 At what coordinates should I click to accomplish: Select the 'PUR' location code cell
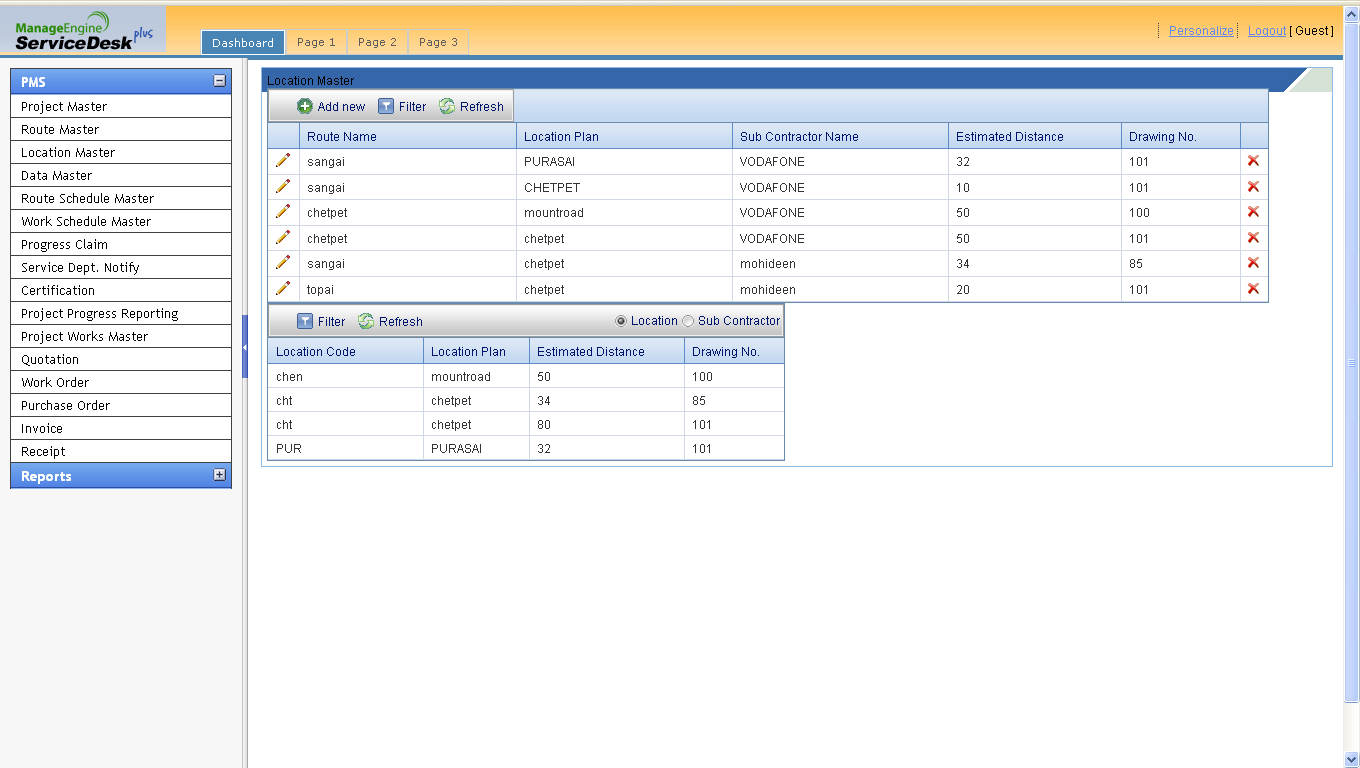click(x=346, y=448)
